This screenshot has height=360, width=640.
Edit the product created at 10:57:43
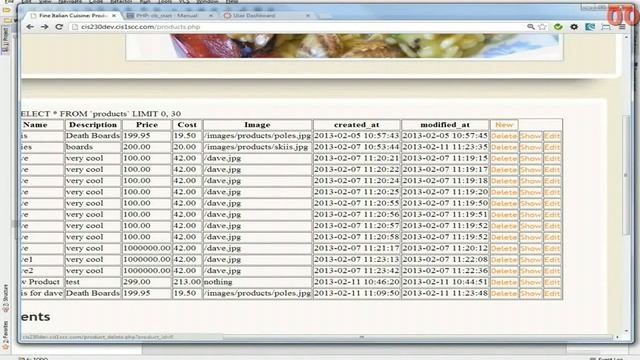(552, 136)
